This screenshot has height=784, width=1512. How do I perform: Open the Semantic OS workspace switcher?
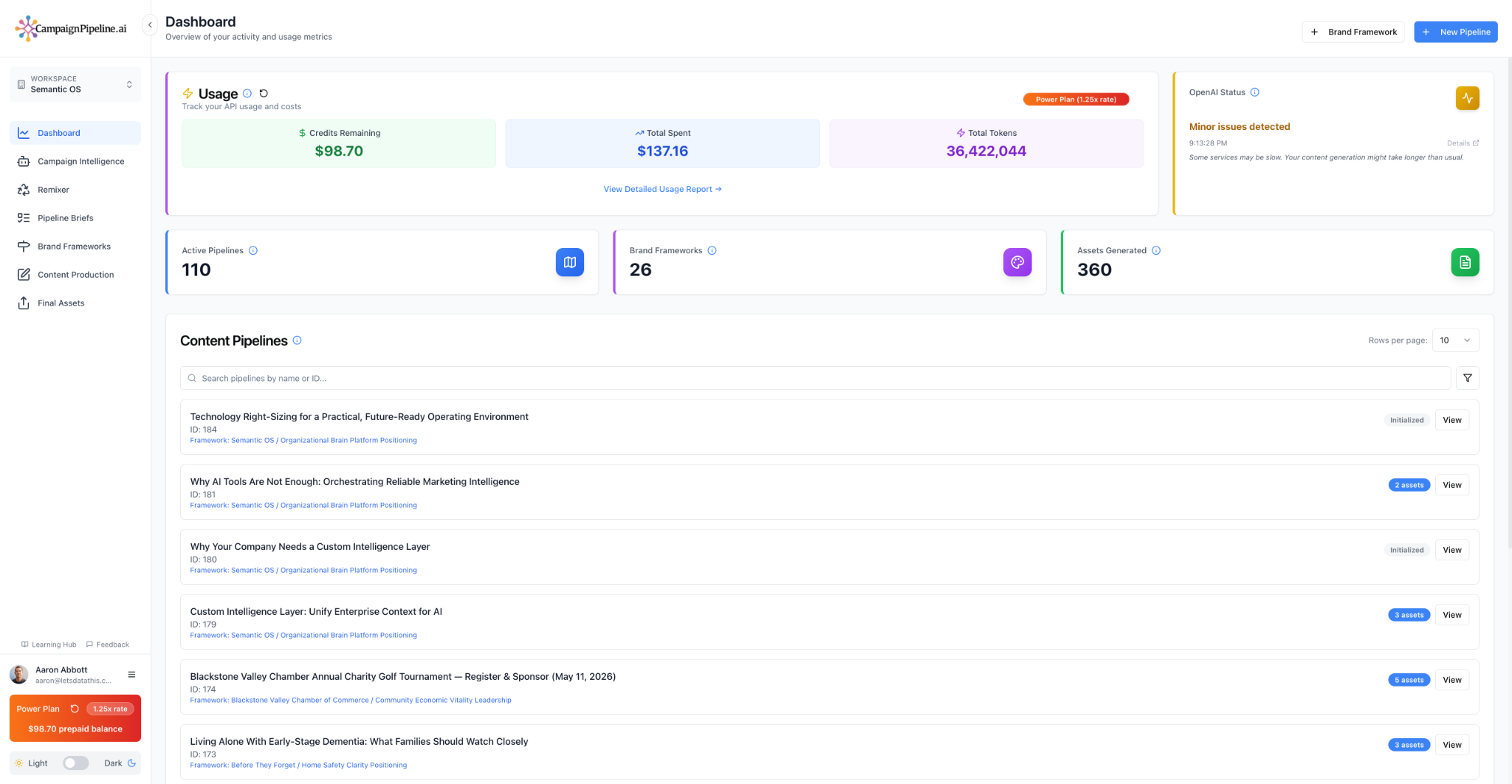point(75,84)
